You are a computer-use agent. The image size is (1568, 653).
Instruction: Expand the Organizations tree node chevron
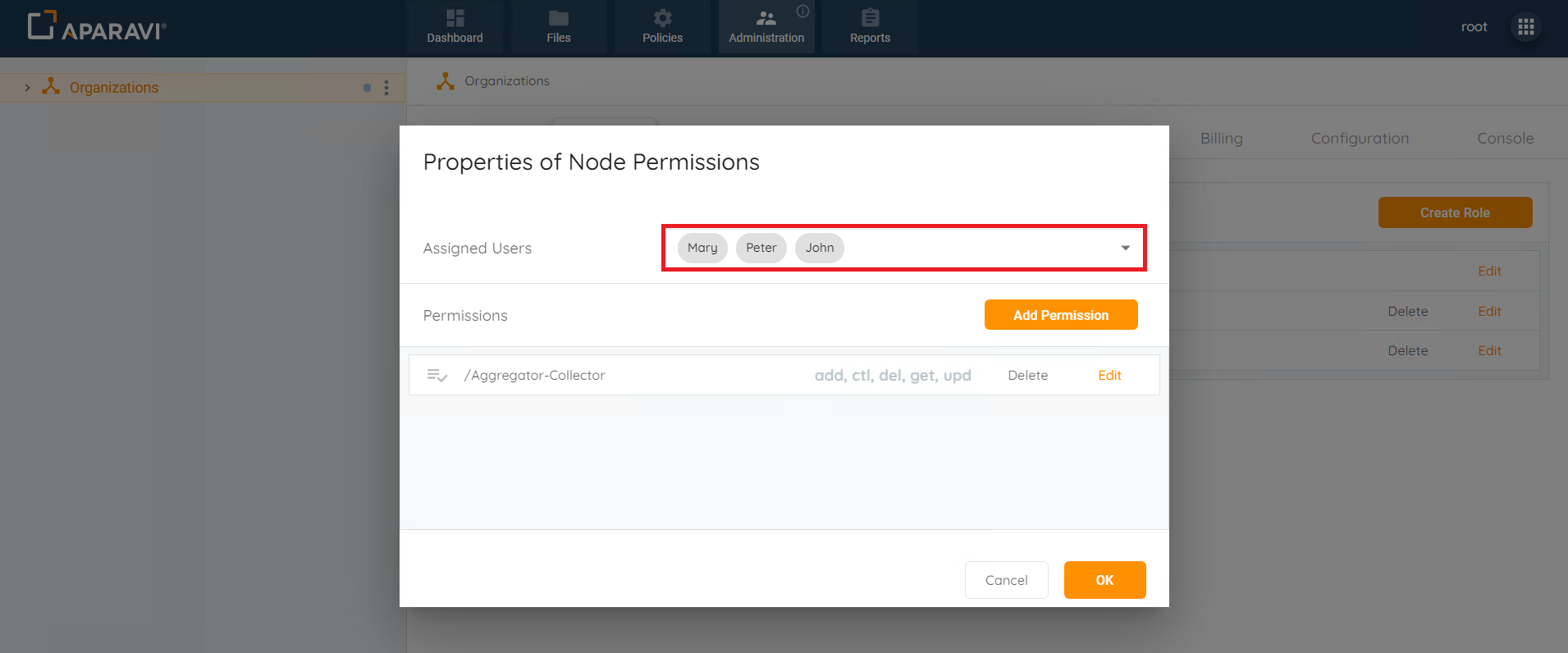pos(27,88)
